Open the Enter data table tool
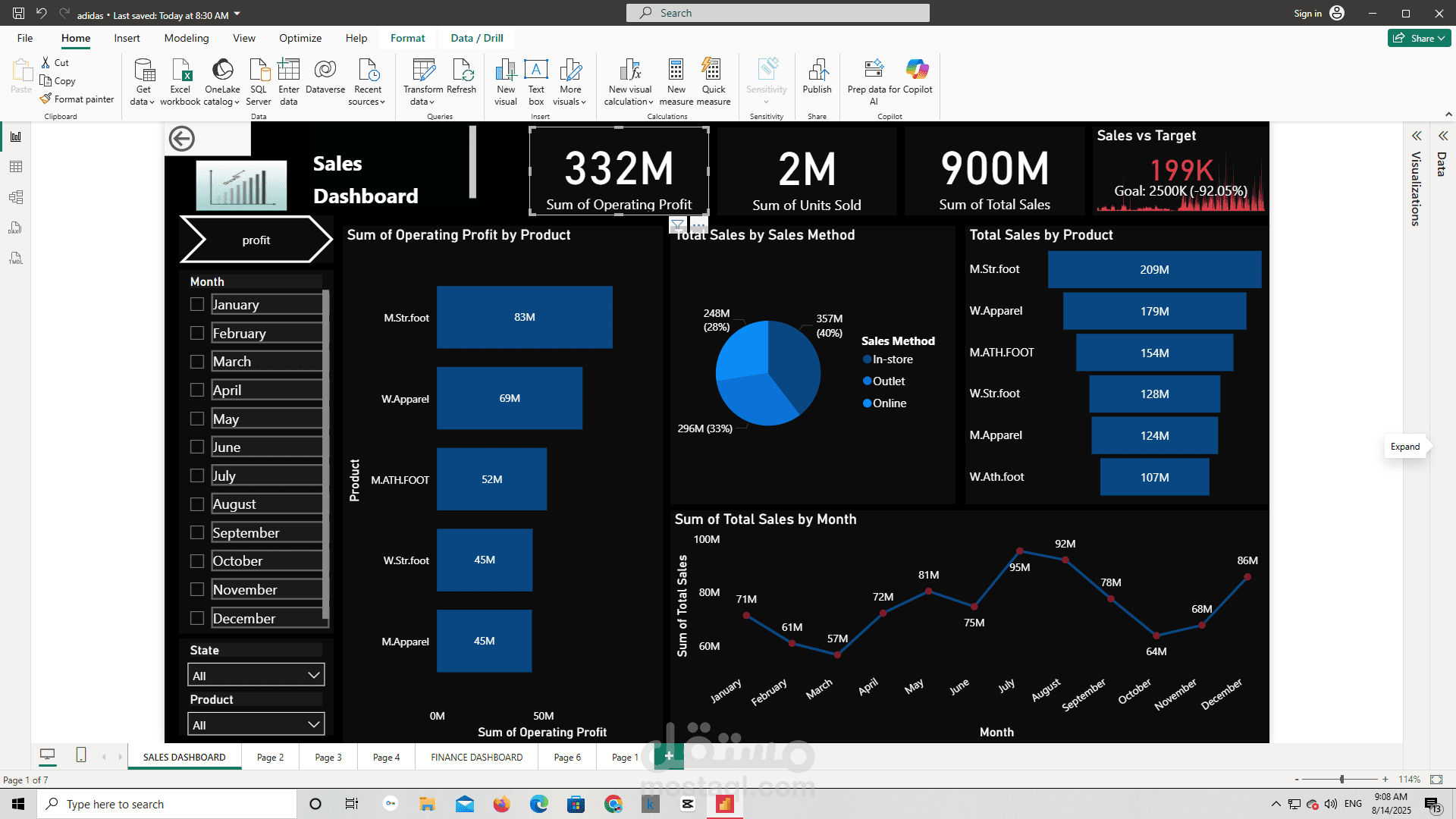The image size is (1456, 819). (x=289, y=82)
